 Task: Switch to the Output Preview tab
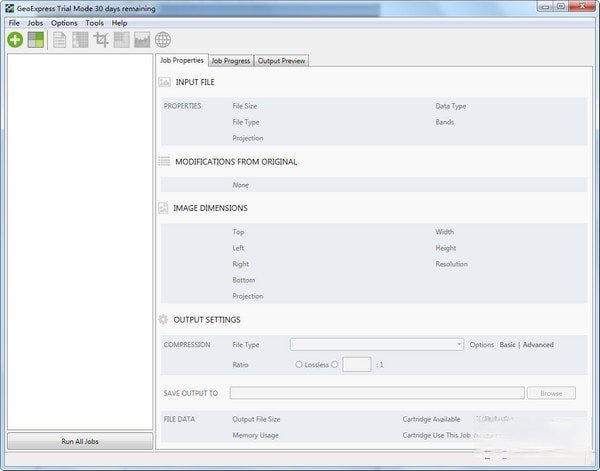(281, 61)
